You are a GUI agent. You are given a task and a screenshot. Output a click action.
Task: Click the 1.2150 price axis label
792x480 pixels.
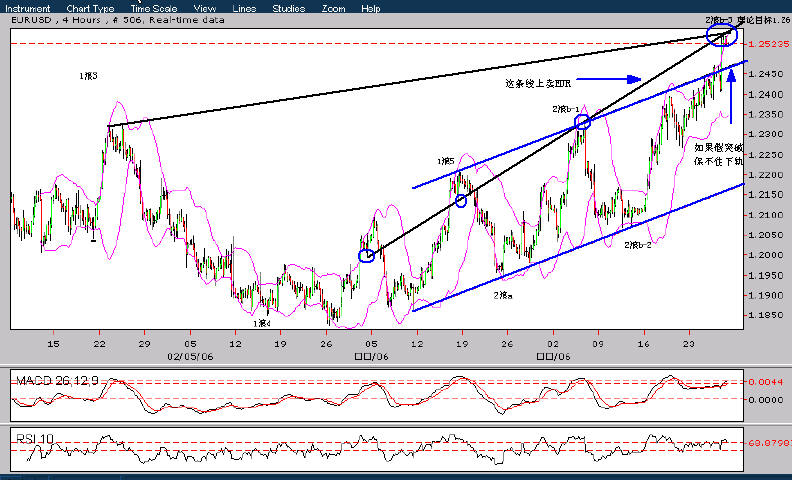[x=765, y=195]
